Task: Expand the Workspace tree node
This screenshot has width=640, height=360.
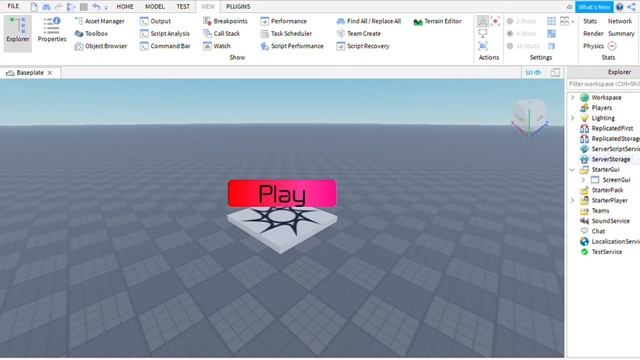Action: pyautogui.click(x=572, y=98)
